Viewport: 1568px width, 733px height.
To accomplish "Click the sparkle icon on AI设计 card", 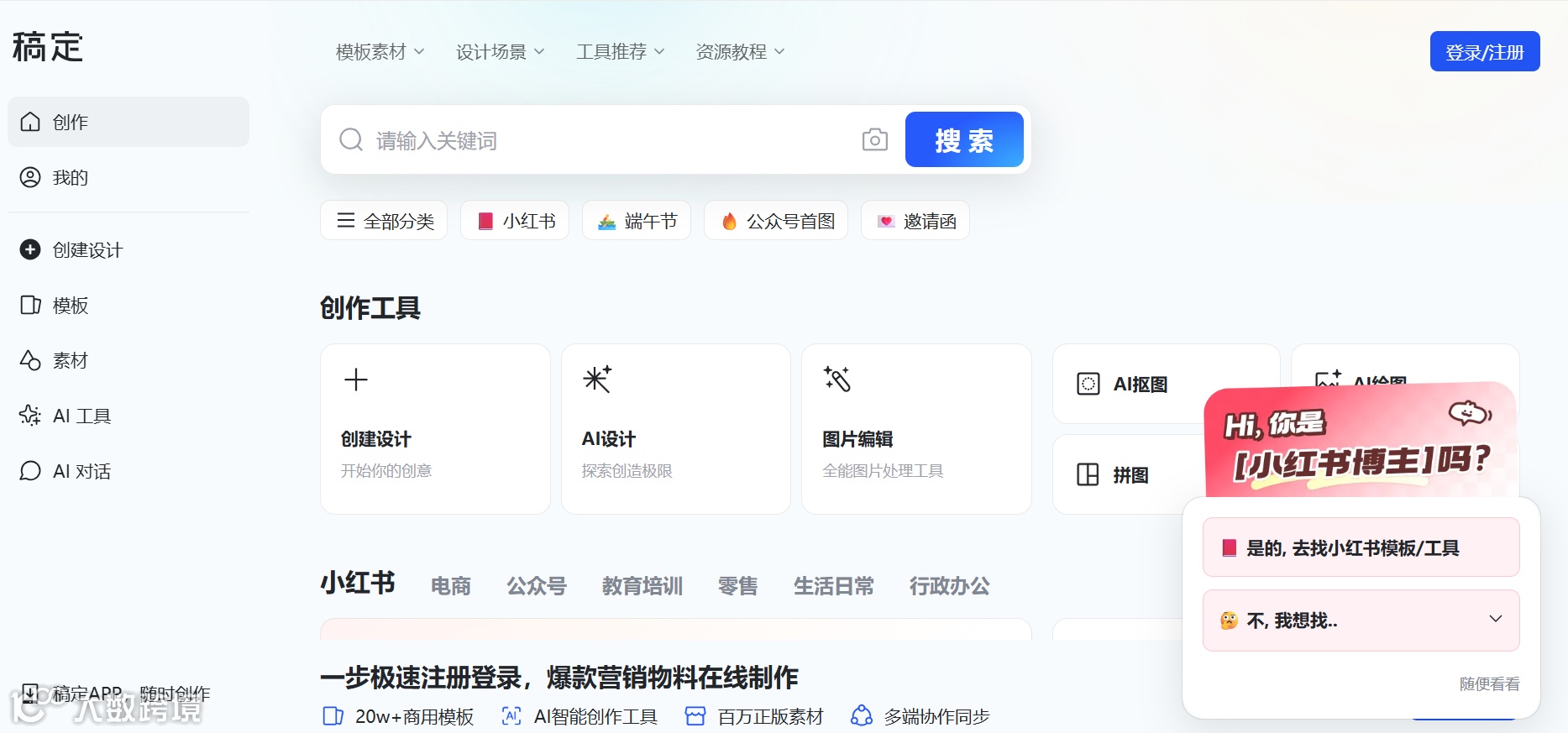I will tap(597, 380).
